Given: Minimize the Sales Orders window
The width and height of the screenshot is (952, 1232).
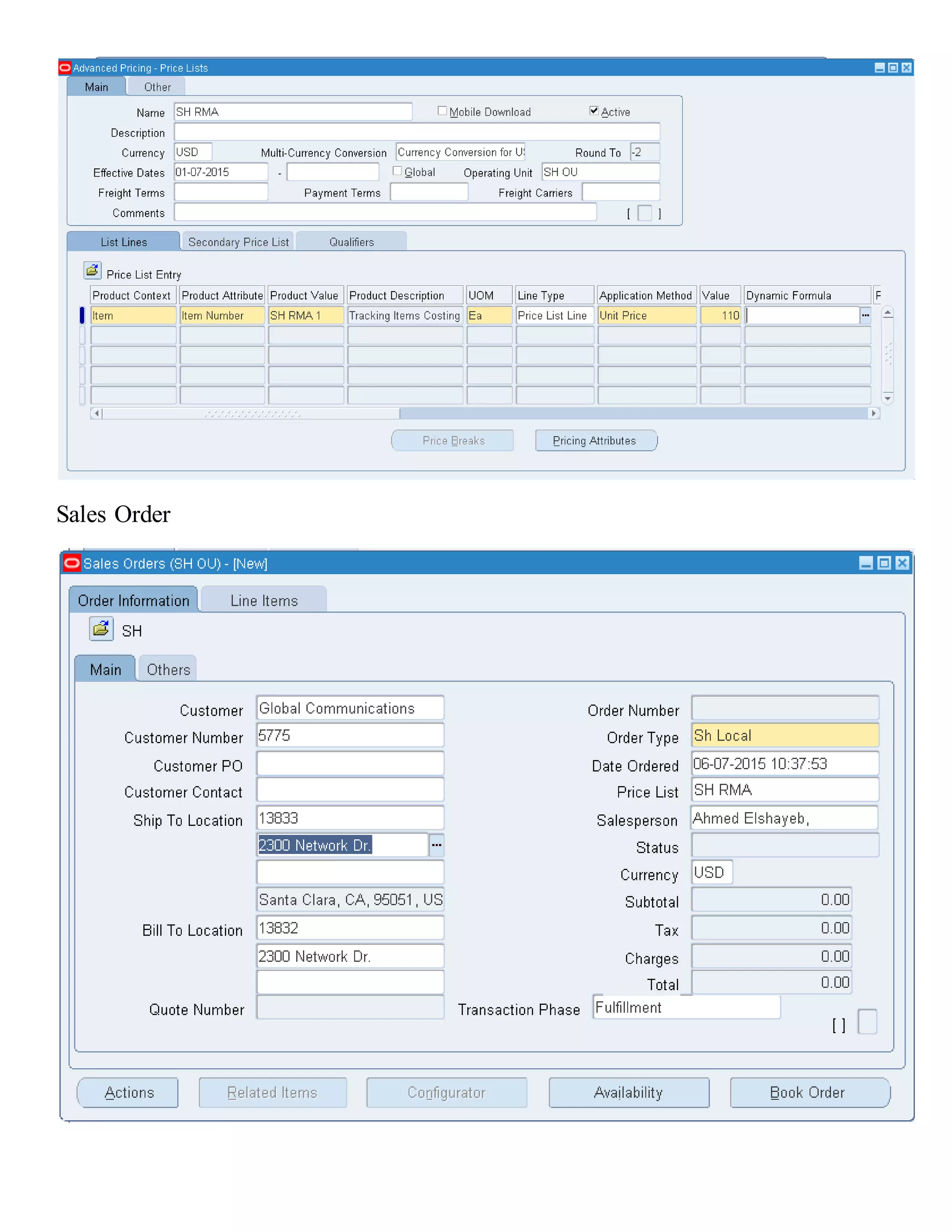Looking at the screenshot, I should pyautogui.click(x=866, y=563).
